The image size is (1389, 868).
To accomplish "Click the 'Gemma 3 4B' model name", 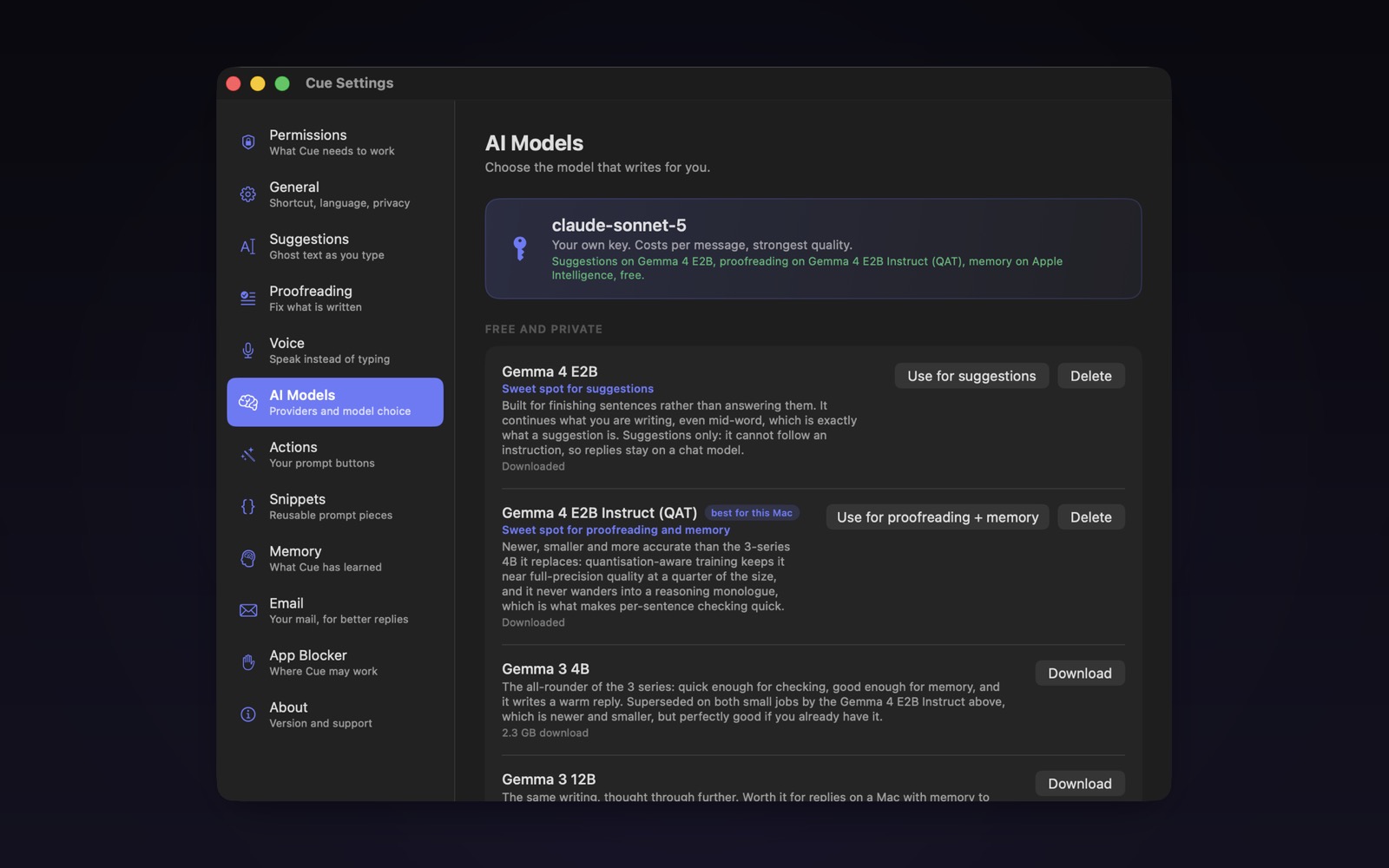I will [x=545, y=669].
